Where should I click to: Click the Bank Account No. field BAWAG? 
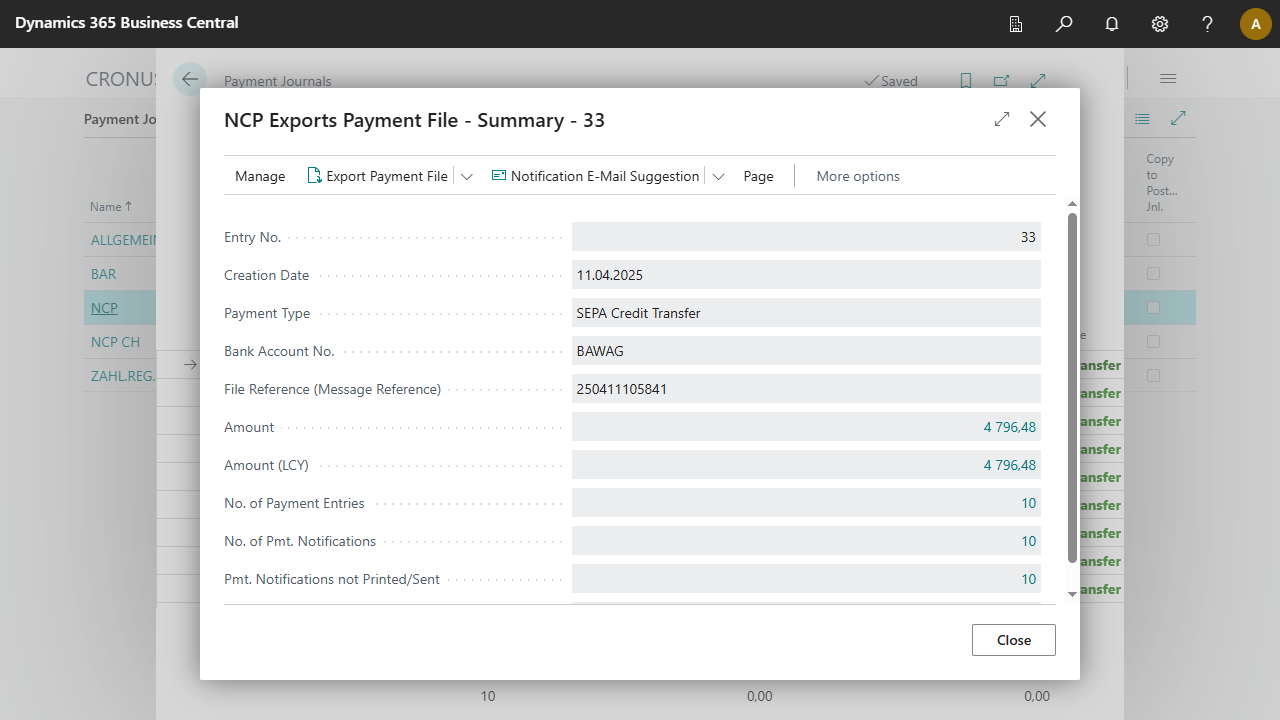click(806, 351)
